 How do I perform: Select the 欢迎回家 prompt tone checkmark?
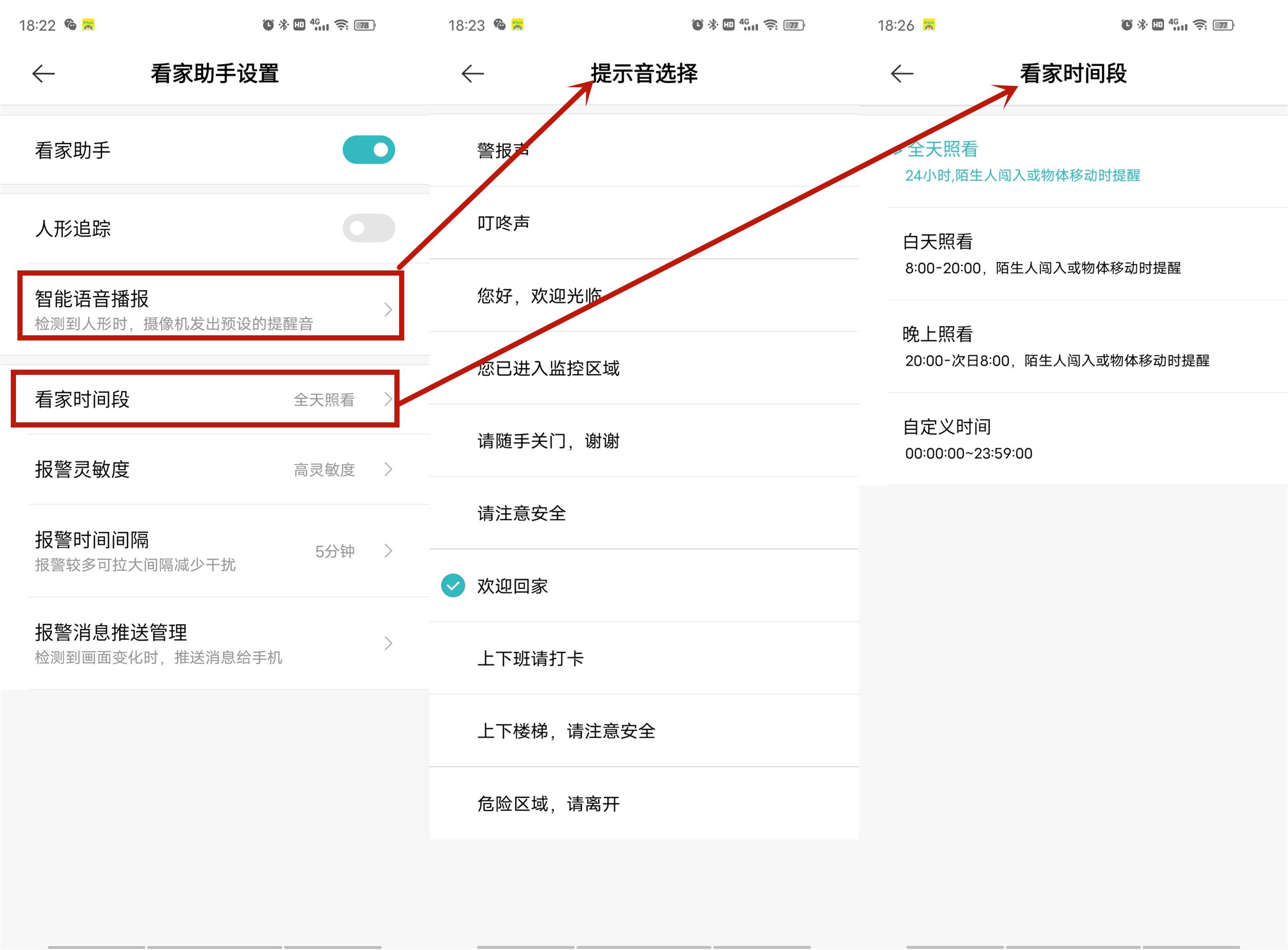[x=454, y=586]
